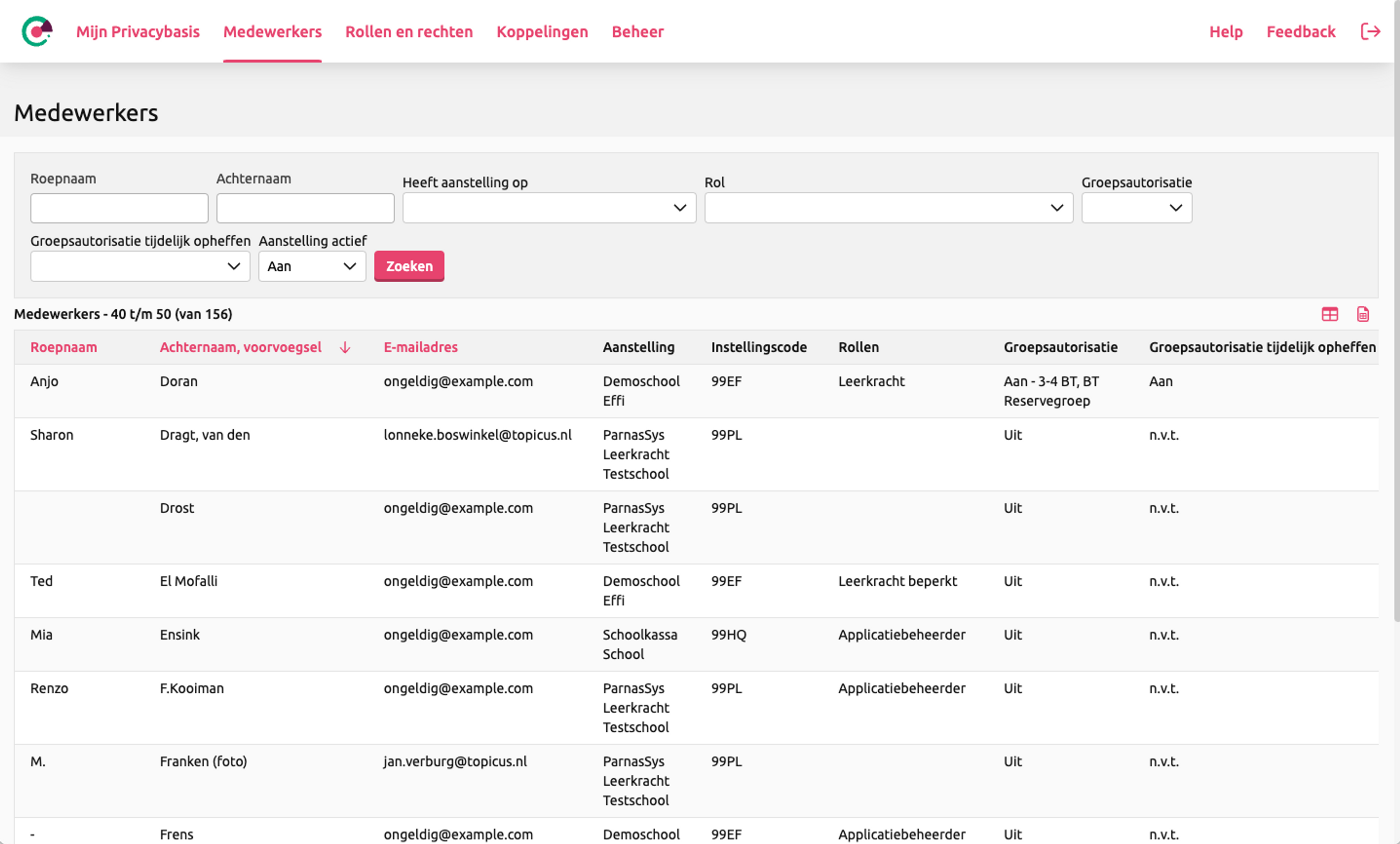Expand Heeft aanstelling op dropdown
Screen dimensions: 1400x844
coord(549,208)
